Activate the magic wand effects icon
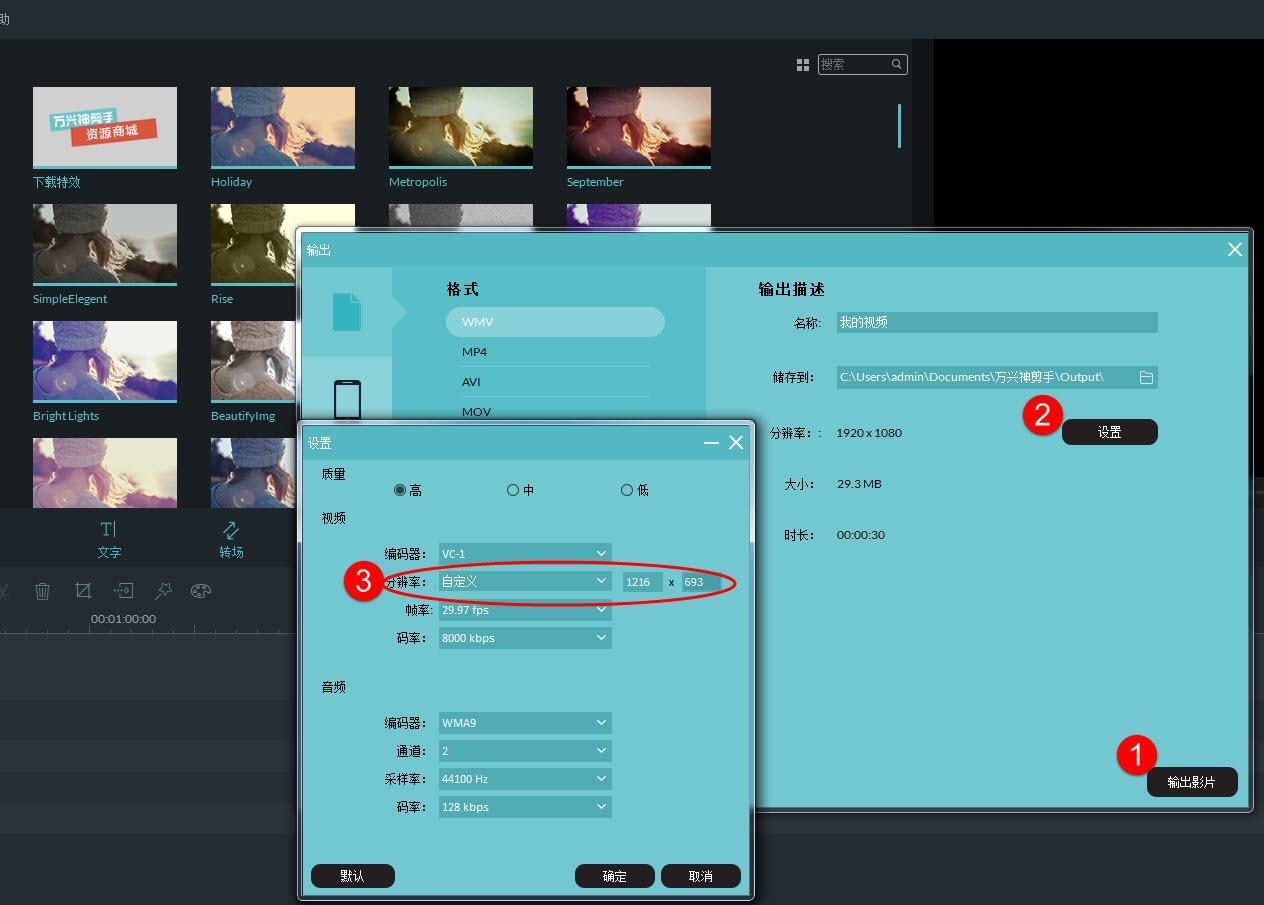 (163, 591)
